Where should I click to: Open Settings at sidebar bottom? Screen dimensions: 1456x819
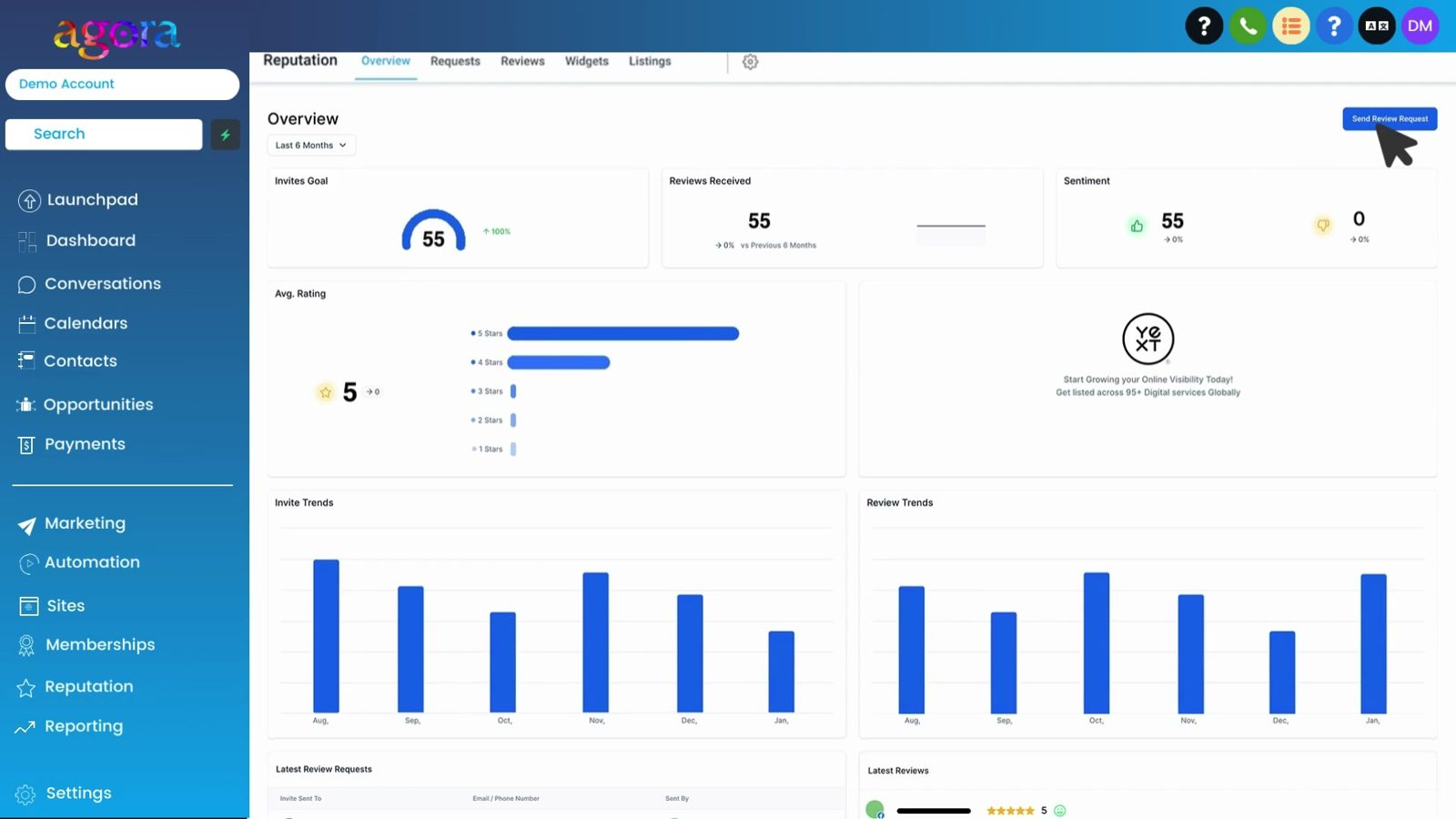(64, 794)
